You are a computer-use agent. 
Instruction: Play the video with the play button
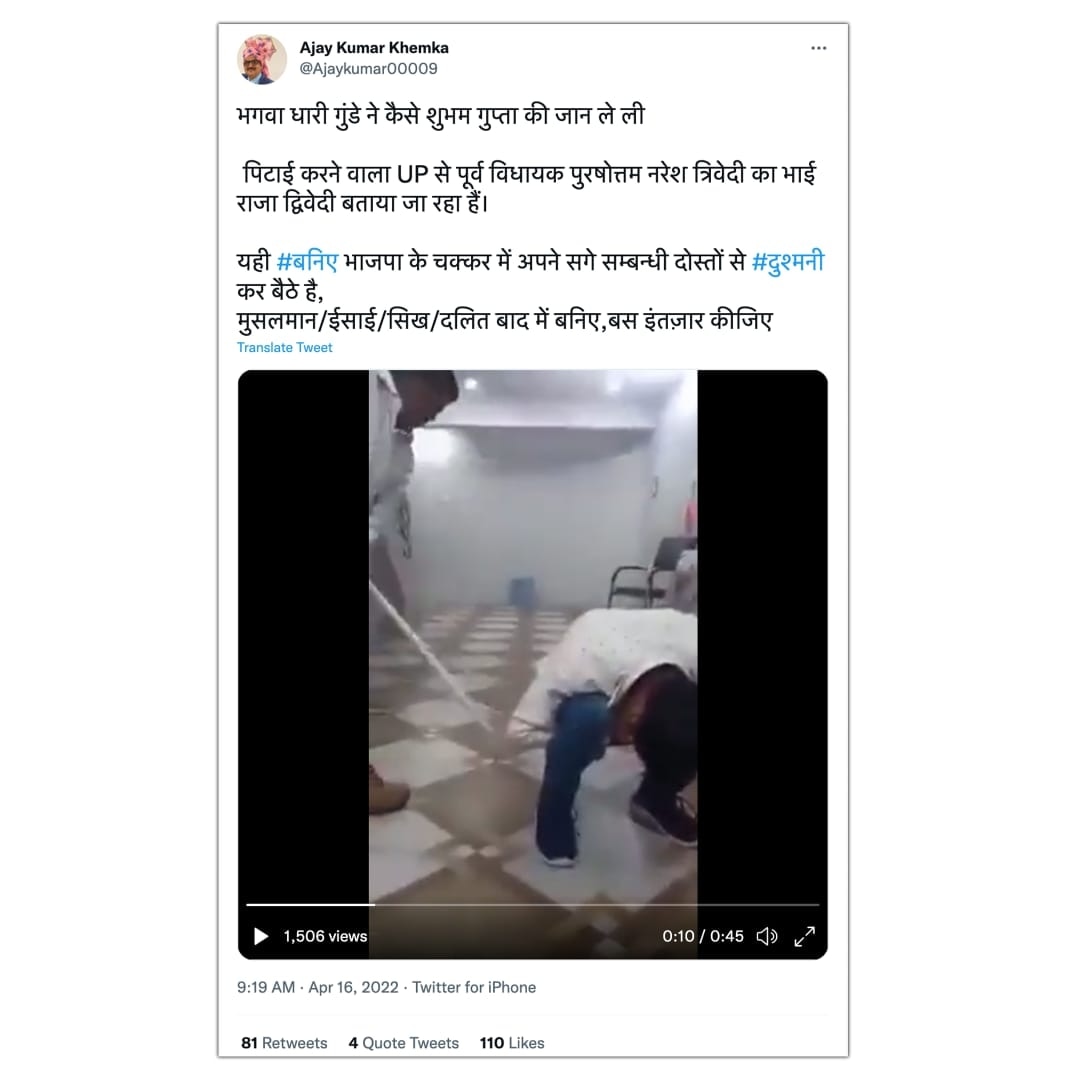pos(261,936)
